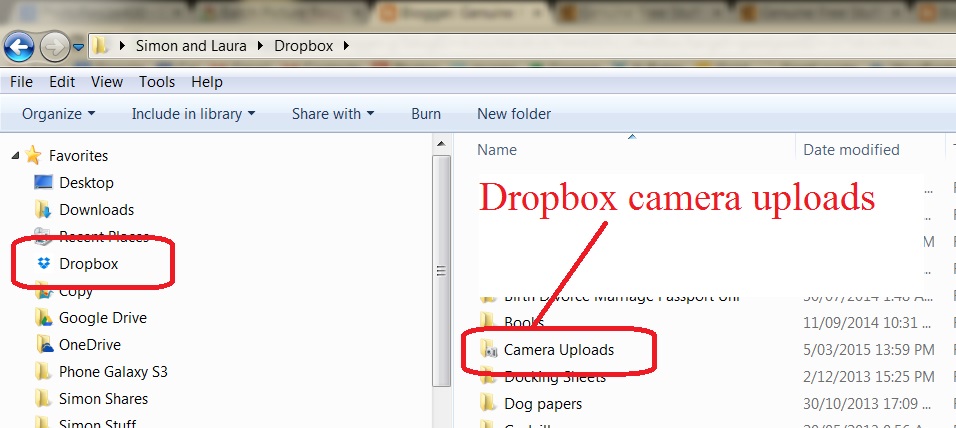Open OneDrive in navigation pane
Image resolution: width=956 pixels, height=428 pixels.
pyautogui.click(x=90, y=344)
